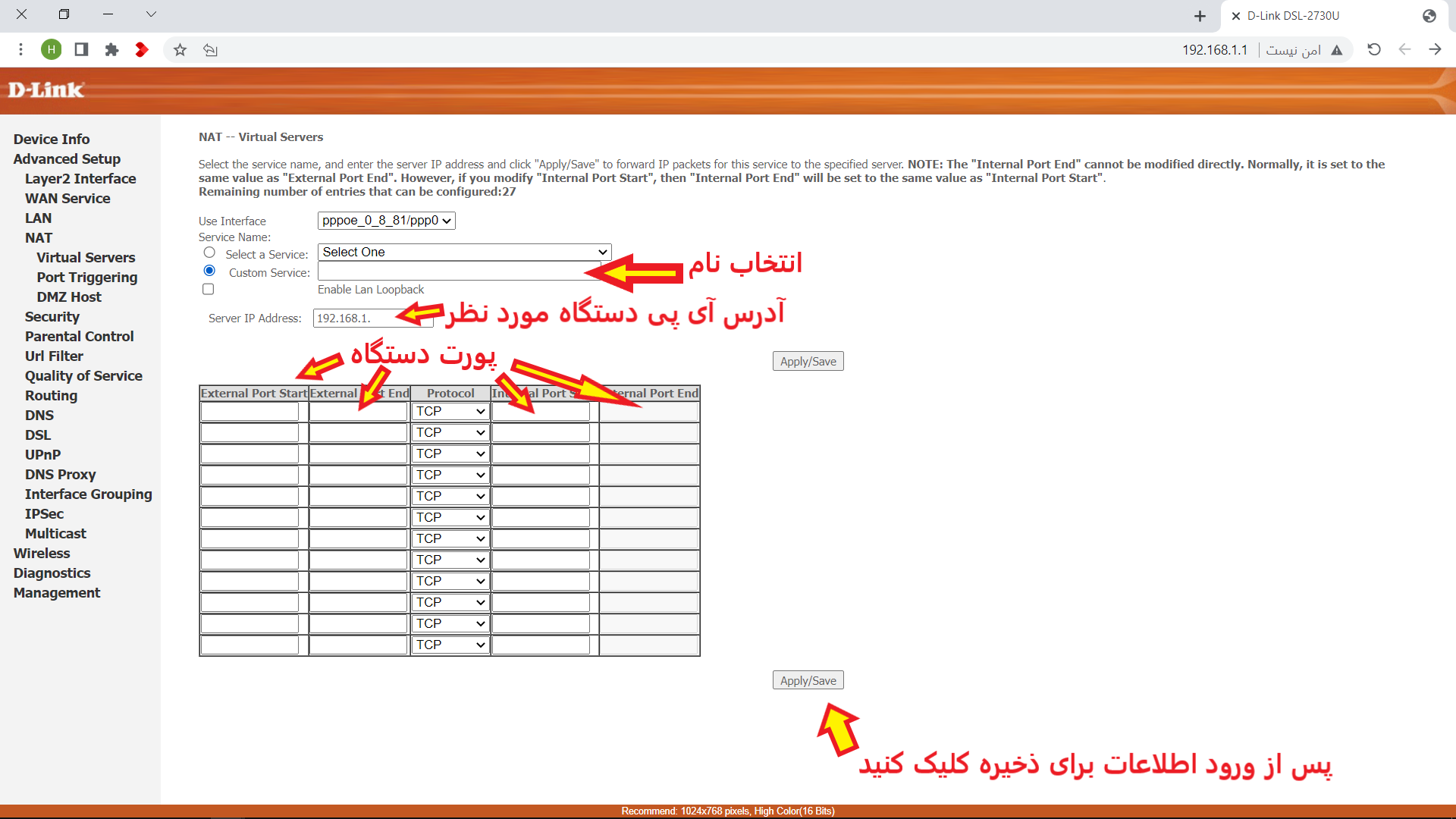Click the Advanced Setup menu icon
Image resolution: width=1456 pixels, height=819 pixels.
(x=66, y=158)
